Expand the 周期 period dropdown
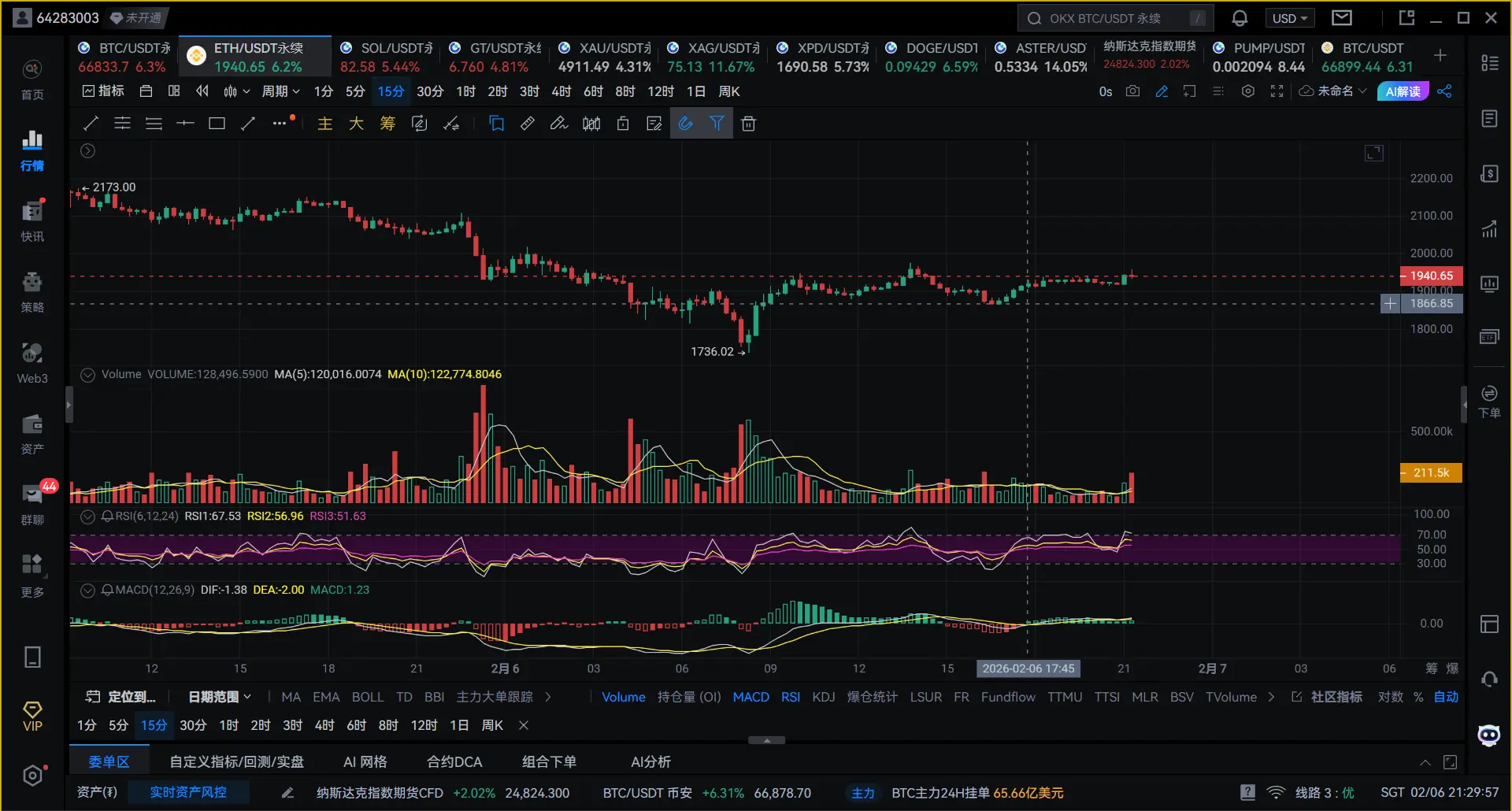 click(280, 91)
